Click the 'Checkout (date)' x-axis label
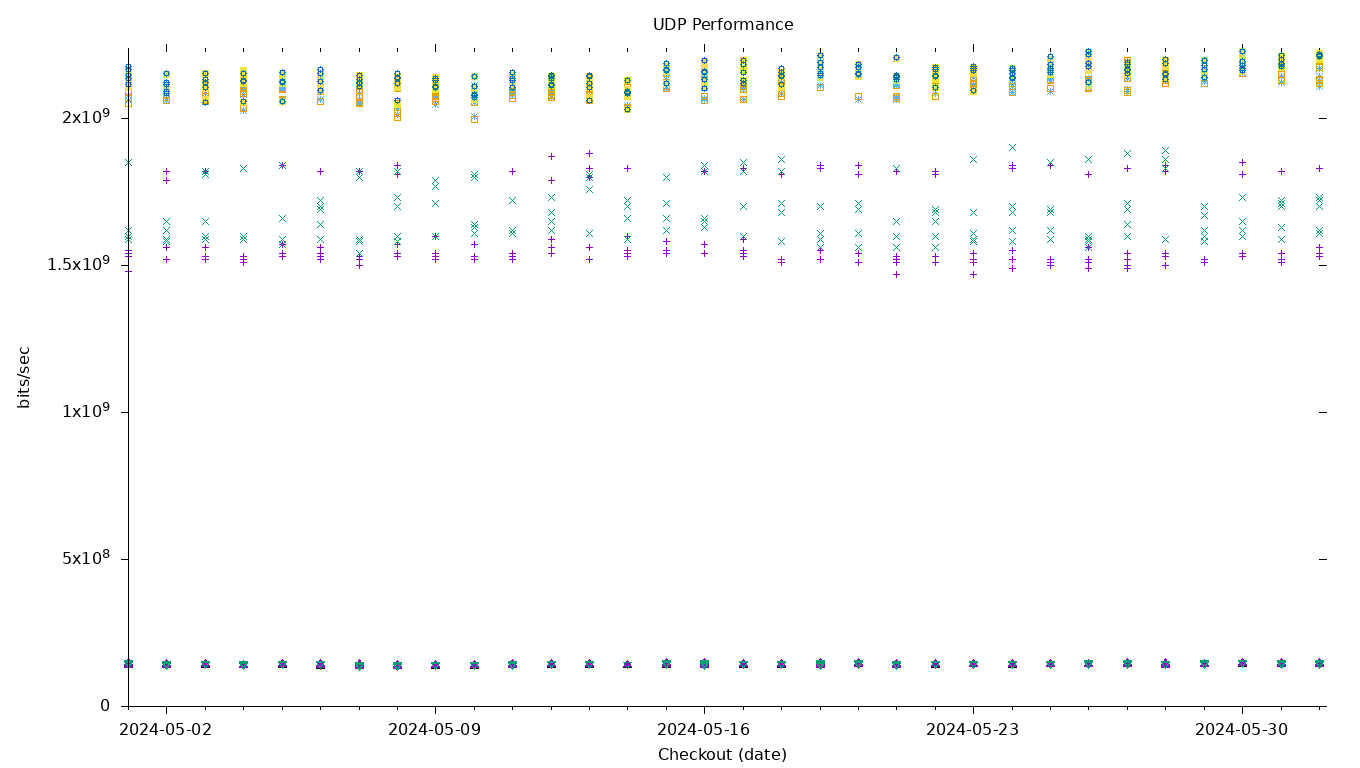Viewport: 1360px width, 768px height. [722, 755]
